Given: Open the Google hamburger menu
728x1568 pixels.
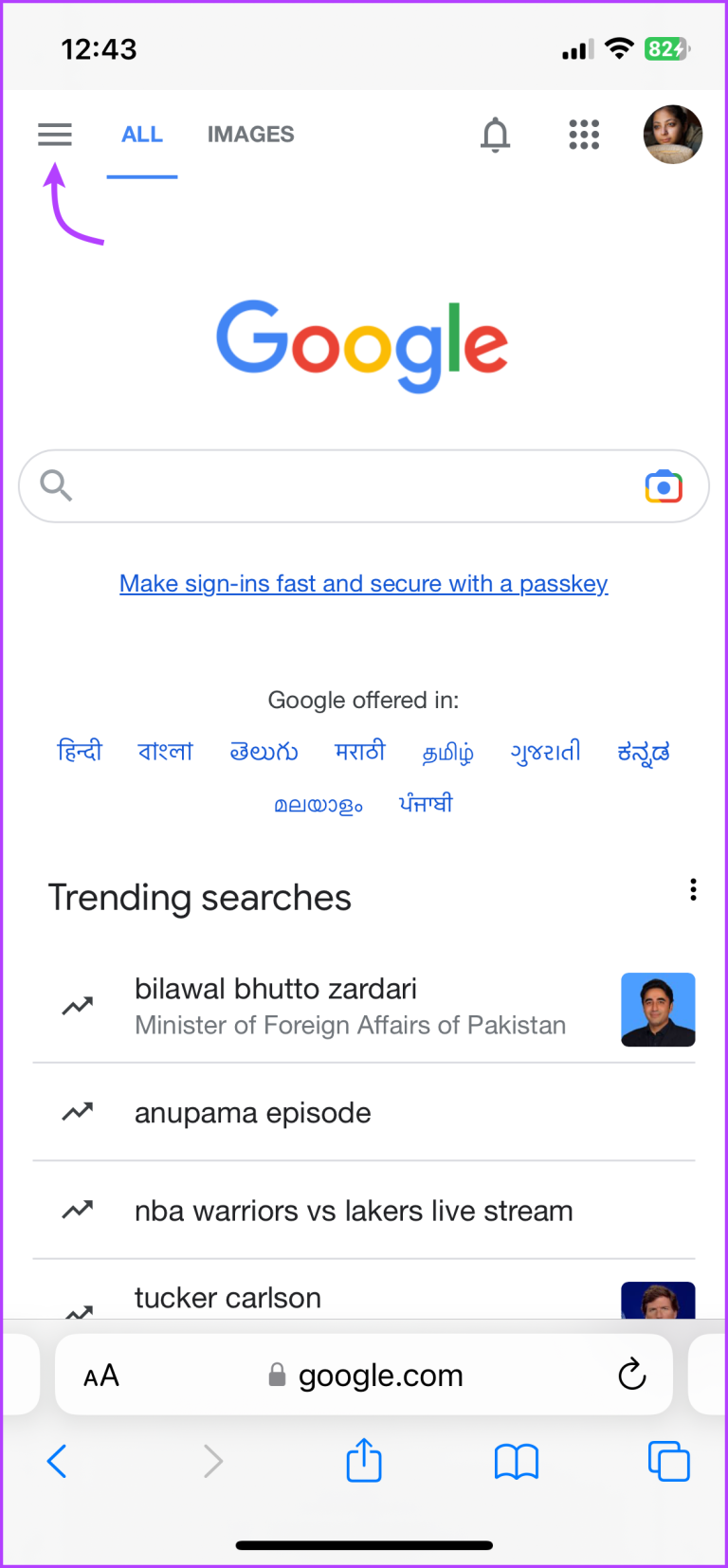Looking at the screenshot, I should point(54,135).
